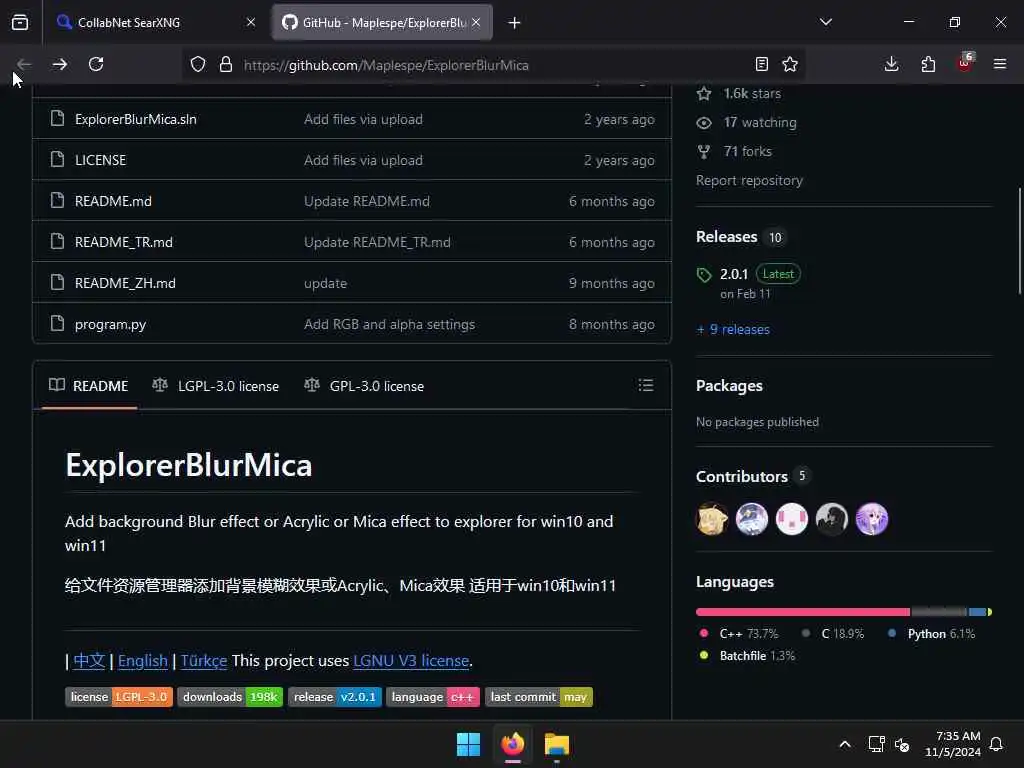1024x768 pixels.
Task: List all tabs dropdown arrow
Action: pos(826,22)
